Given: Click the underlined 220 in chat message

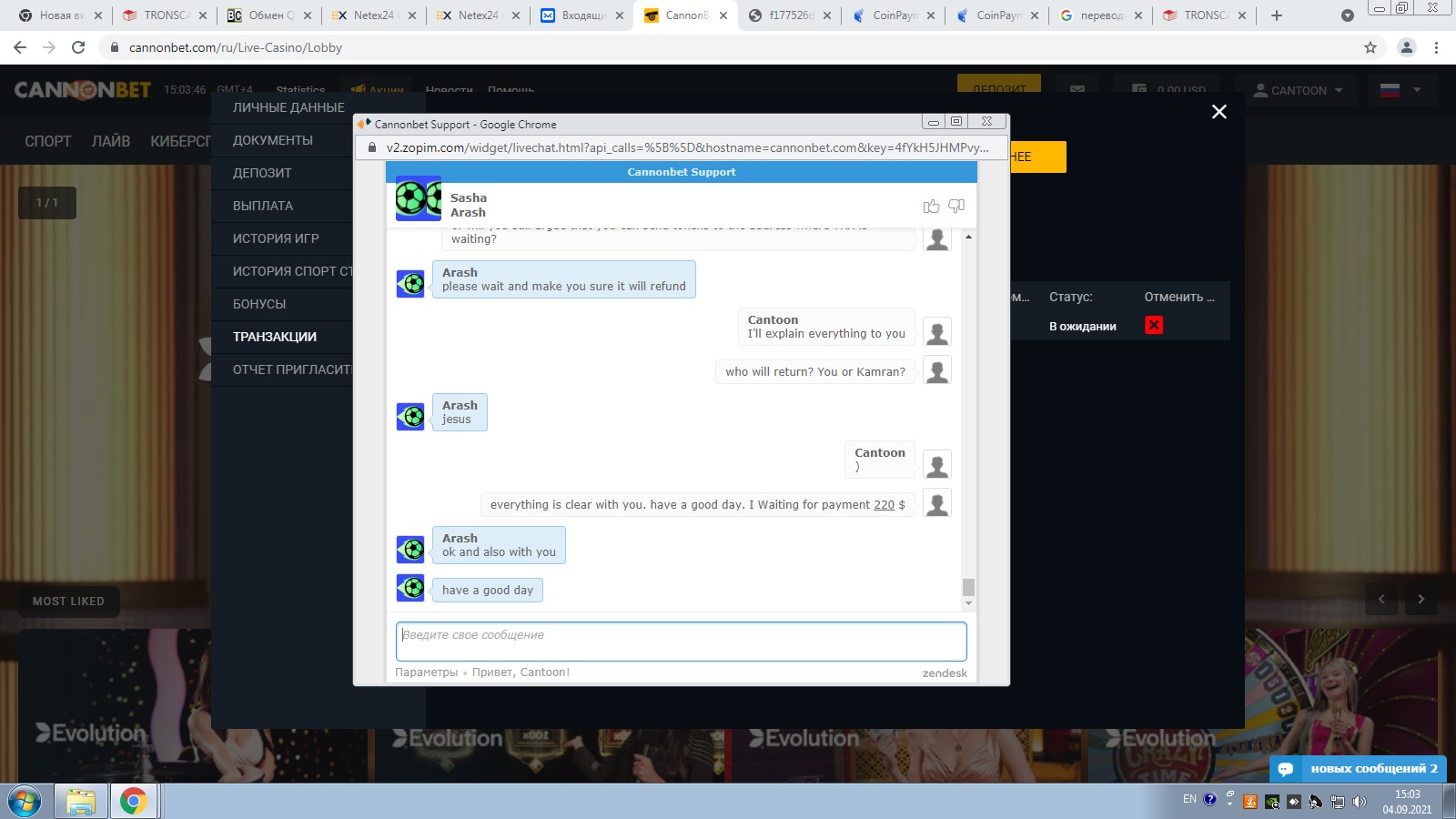Looking at the screenshot, I should coord(884,505).
